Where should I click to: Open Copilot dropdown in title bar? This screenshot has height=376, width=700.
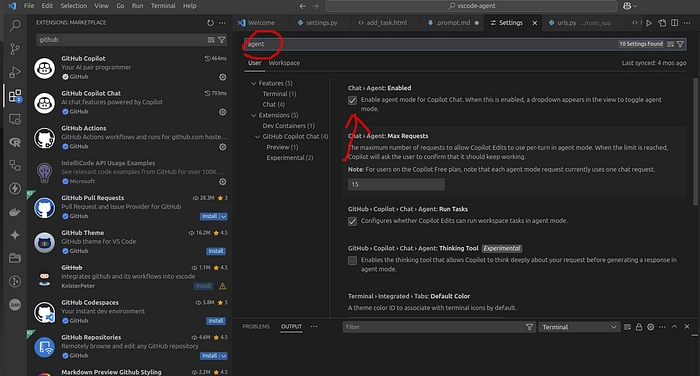(630, 6)
